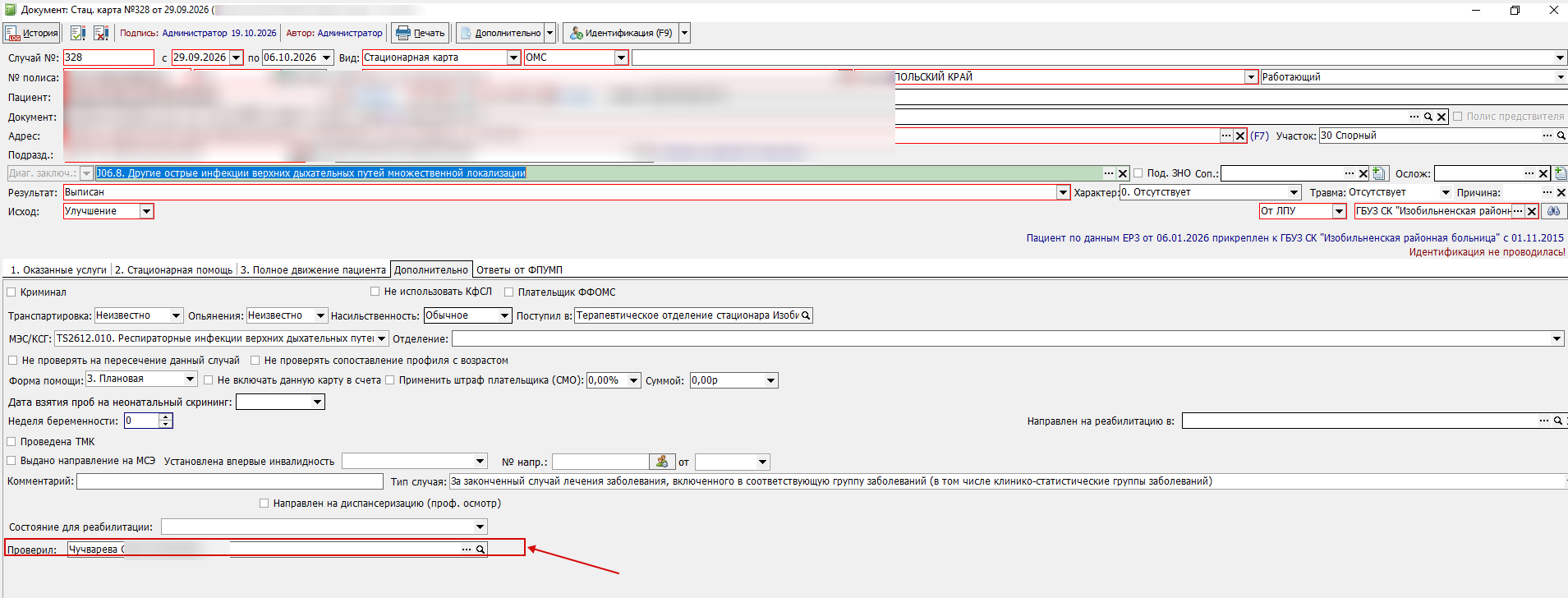Open the Форма помощи dropdown
Screen dimensions: 1568x598
[x=191, y=379]
